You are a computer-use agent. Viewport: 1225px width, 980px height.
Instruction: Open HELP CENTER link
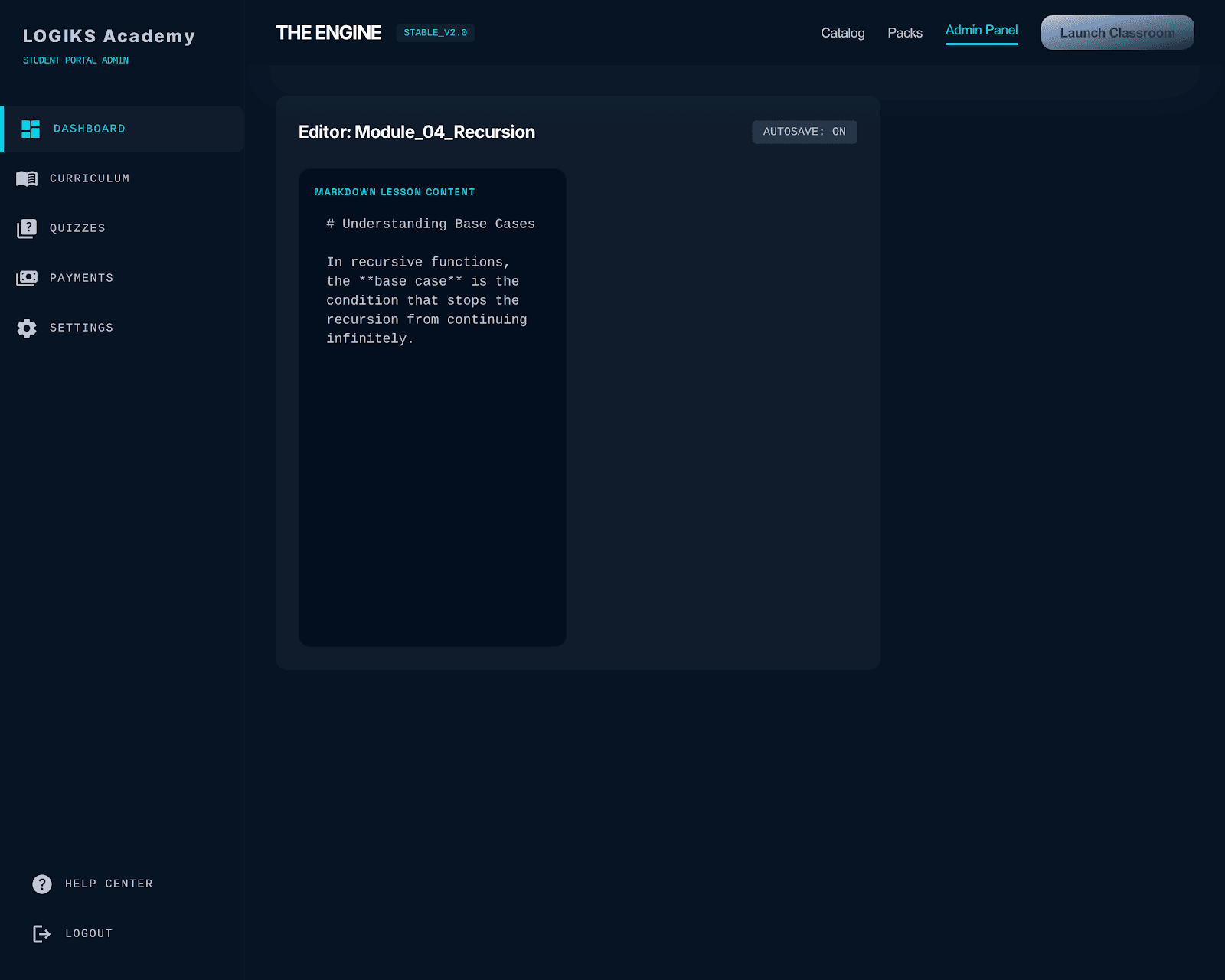109,884
